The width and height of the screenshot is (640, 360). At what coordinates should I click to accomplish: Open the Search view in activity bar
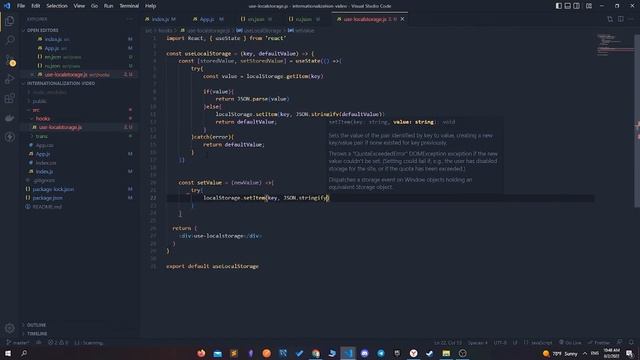point(9,40)
